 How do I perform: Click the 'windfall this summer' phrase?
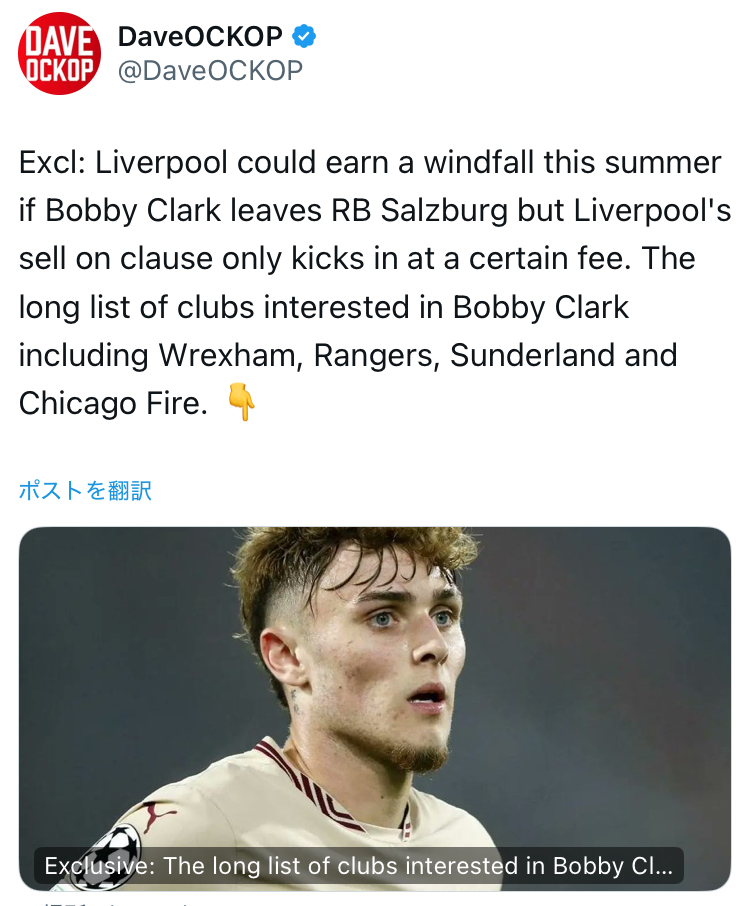(x=573, y=162)
